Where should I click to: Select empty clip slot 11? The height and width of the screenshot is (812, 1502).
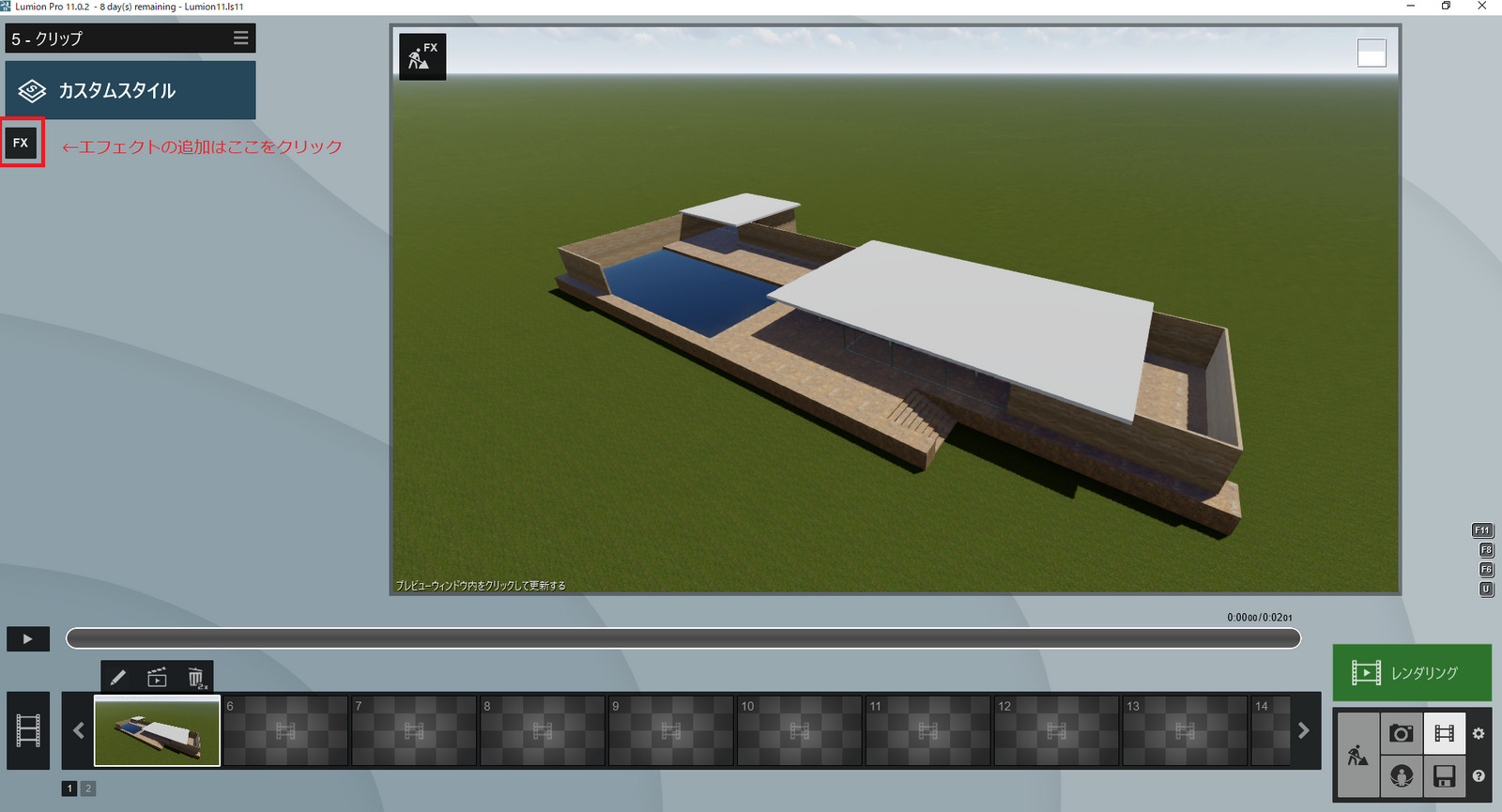(928, 730)
